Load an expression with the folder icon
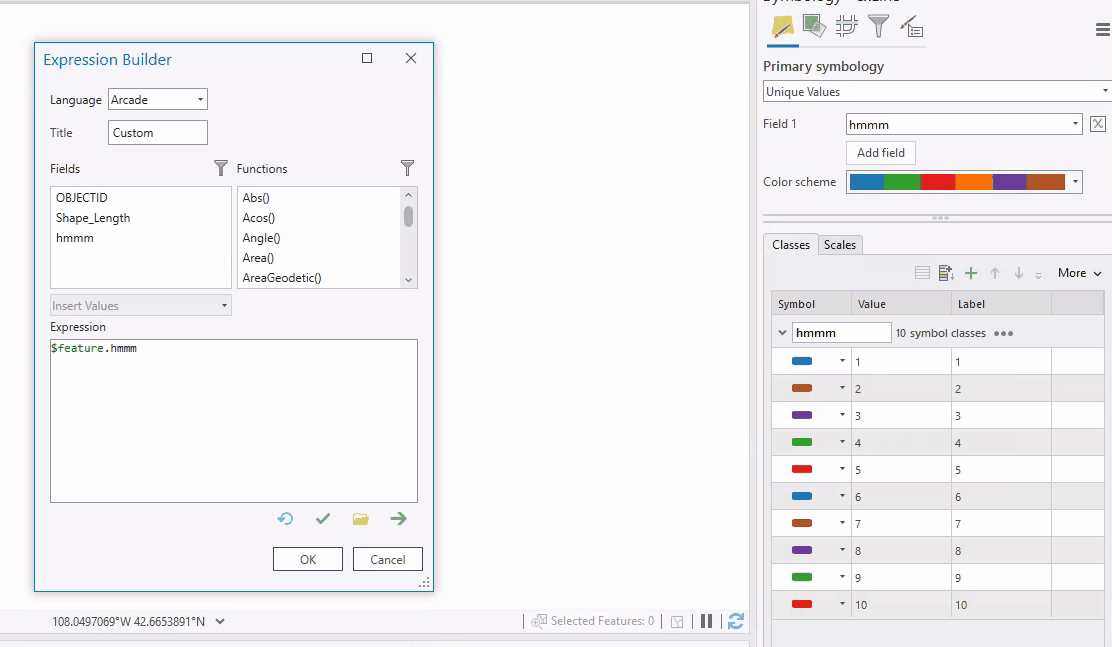 360,519
